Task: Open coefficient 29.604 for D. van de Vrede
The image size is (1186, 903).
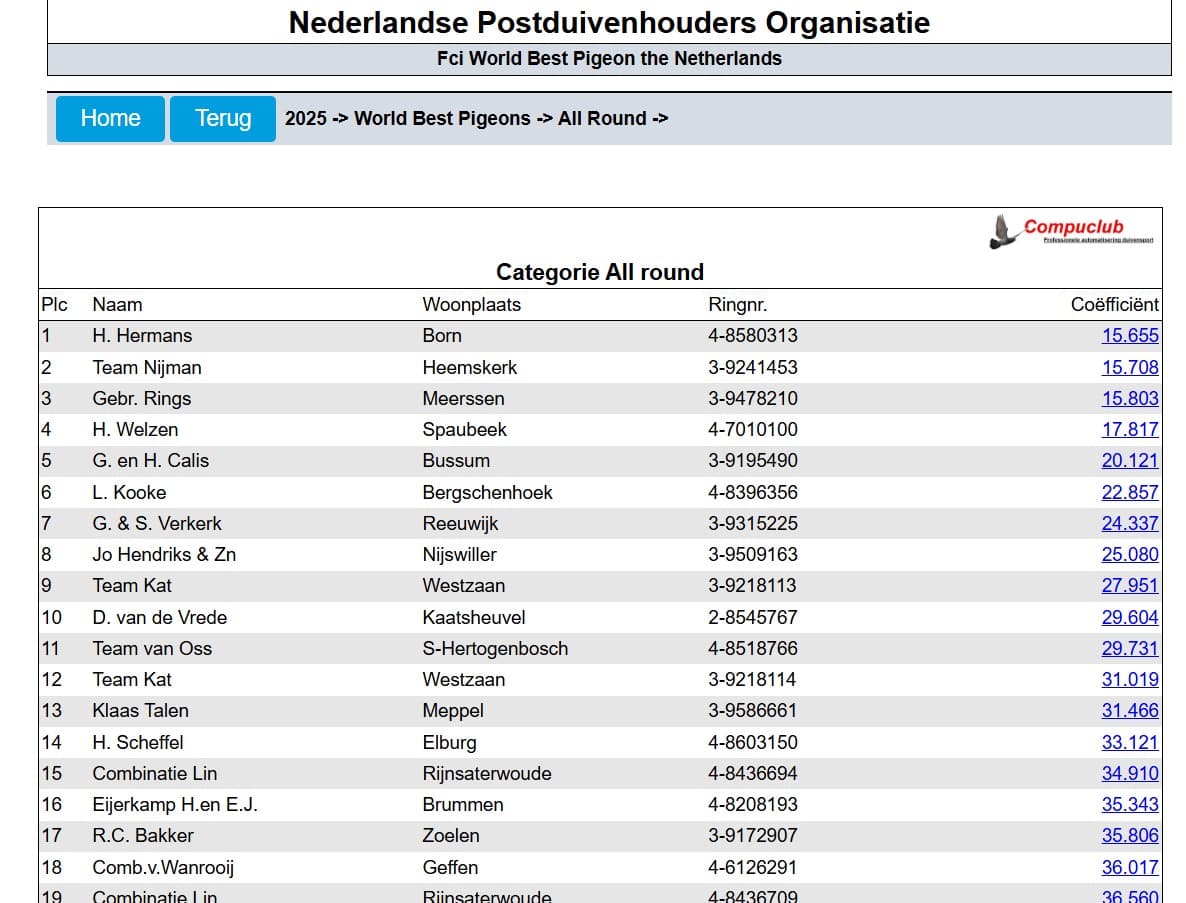Action: pyautogui.click(x=1130, y=617)
